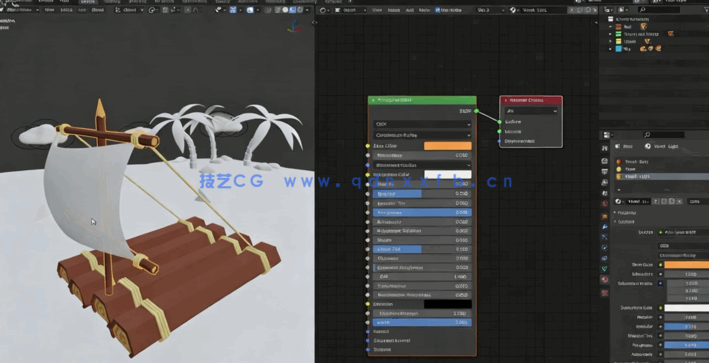Viewport: 709px width, 363px height.
Task: Click the material browse icon in Properties
Action: pos(619,202)
